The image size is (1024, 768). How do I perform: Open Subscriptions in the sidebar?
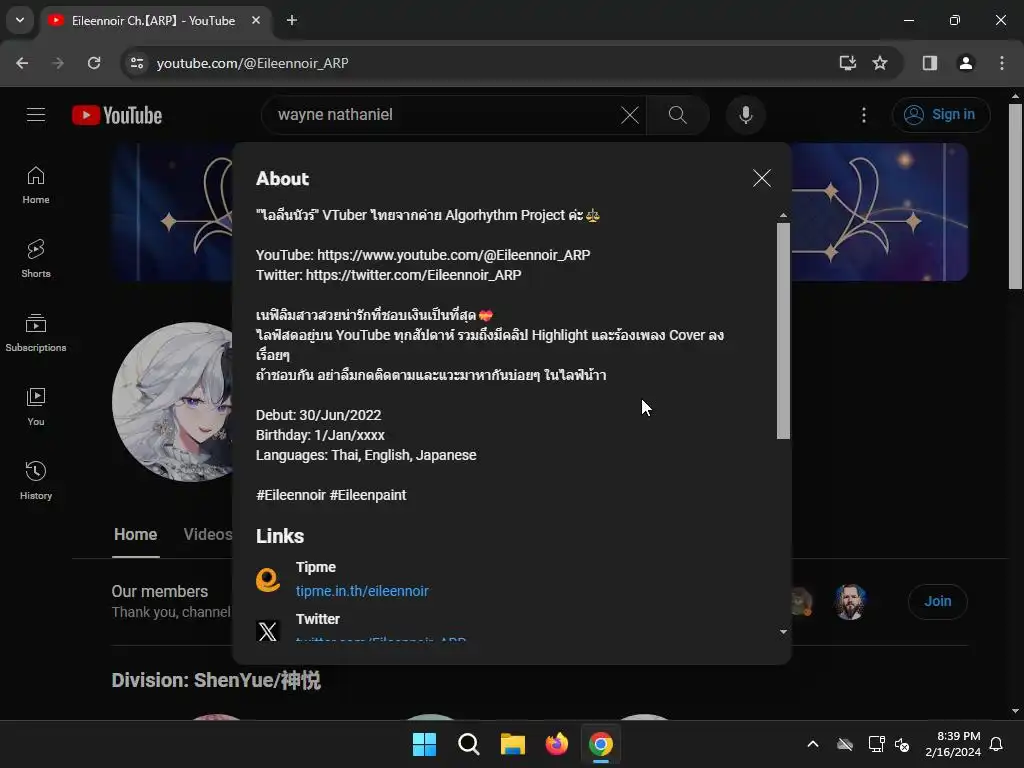click(x=36, y=332)
